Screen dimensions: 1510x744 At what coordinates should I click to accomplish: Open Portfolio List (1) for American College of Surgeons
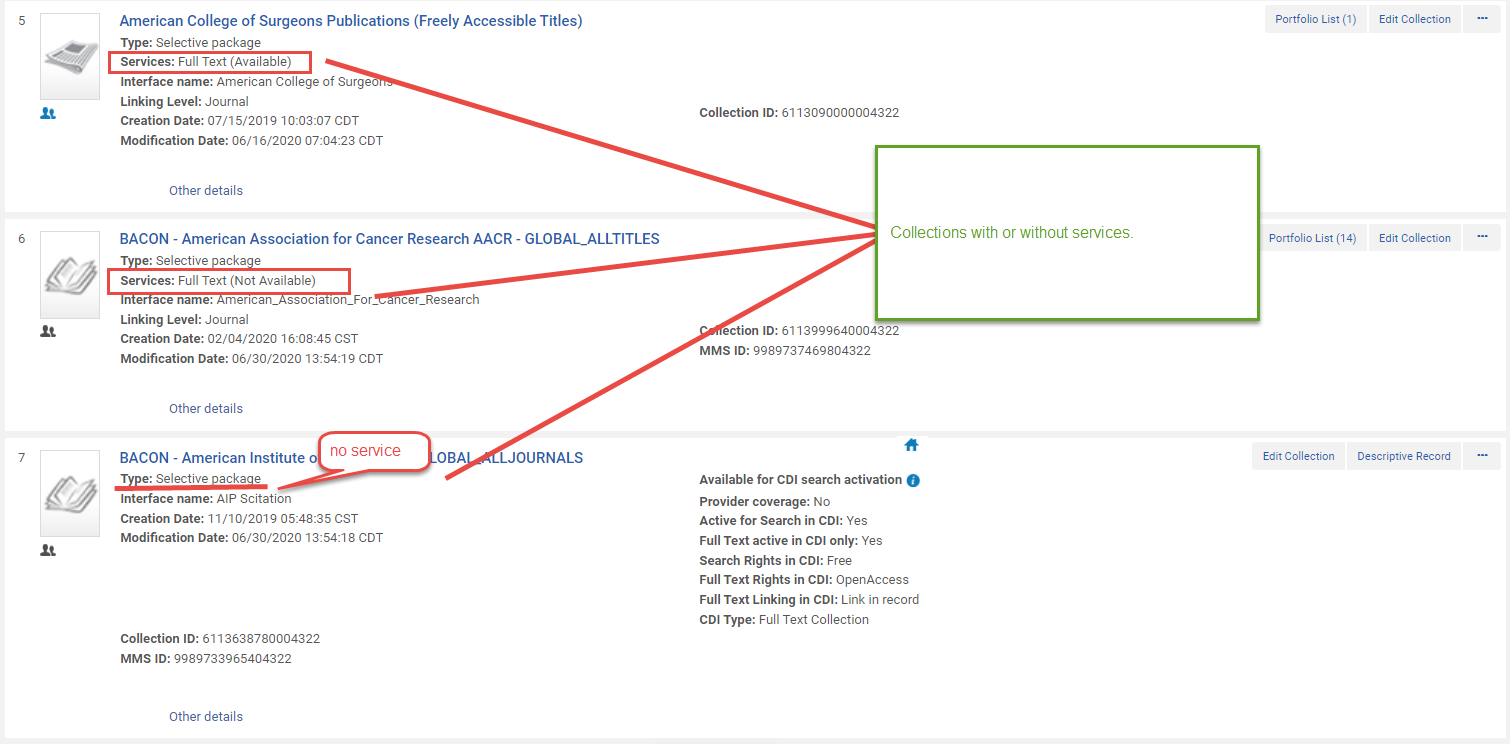[1315, 19]
